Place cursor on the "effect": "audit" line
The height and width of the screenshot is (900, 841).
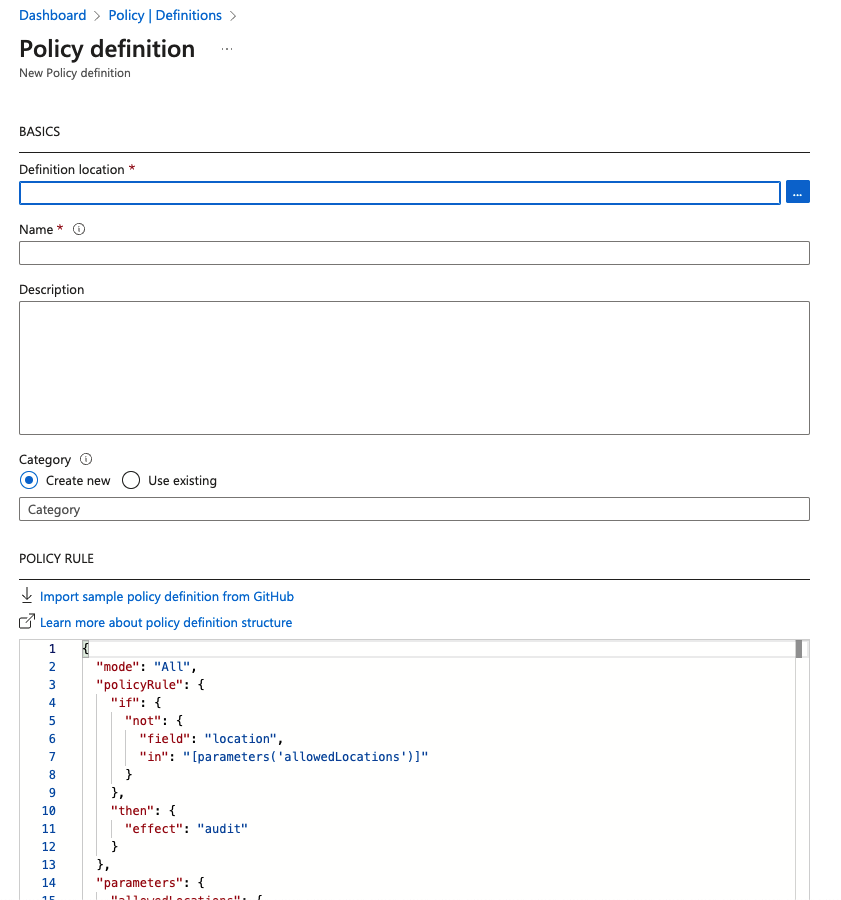click(186, 828)
